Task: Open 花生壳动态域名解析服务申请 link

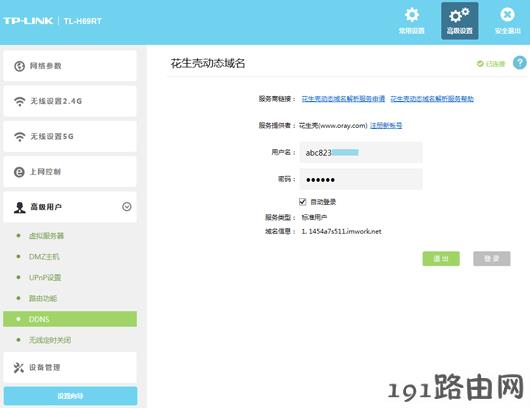Action: click(343, 99)
